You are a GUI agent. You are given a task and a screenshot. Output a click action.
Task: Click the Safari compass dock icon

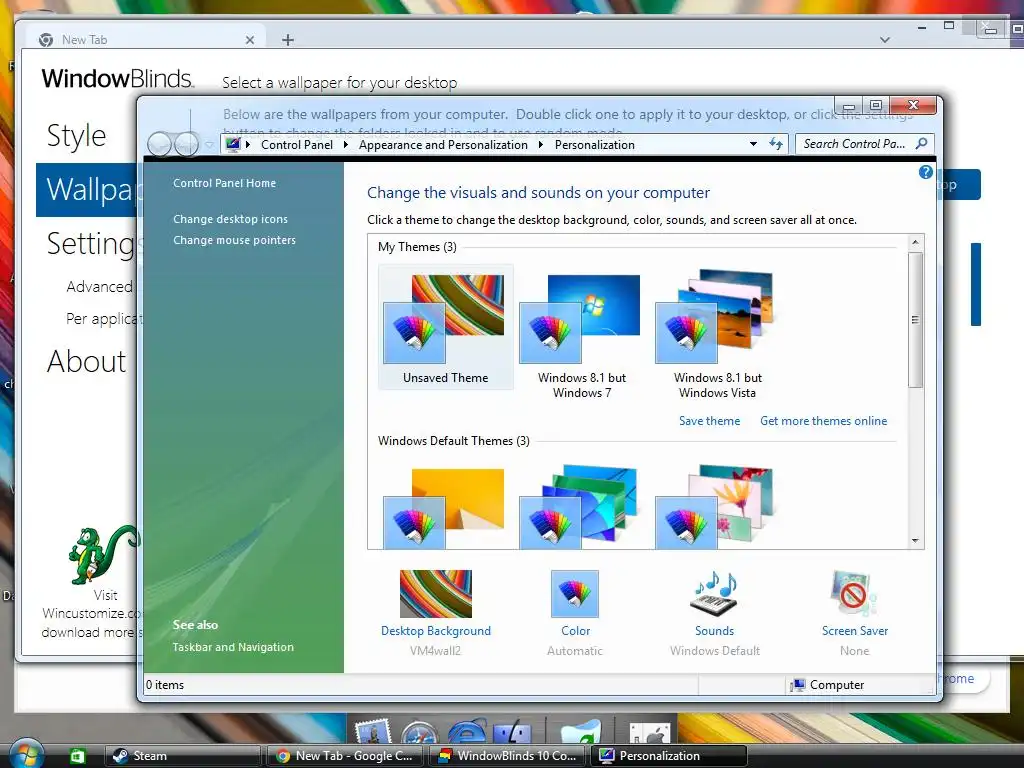[420, 732]
